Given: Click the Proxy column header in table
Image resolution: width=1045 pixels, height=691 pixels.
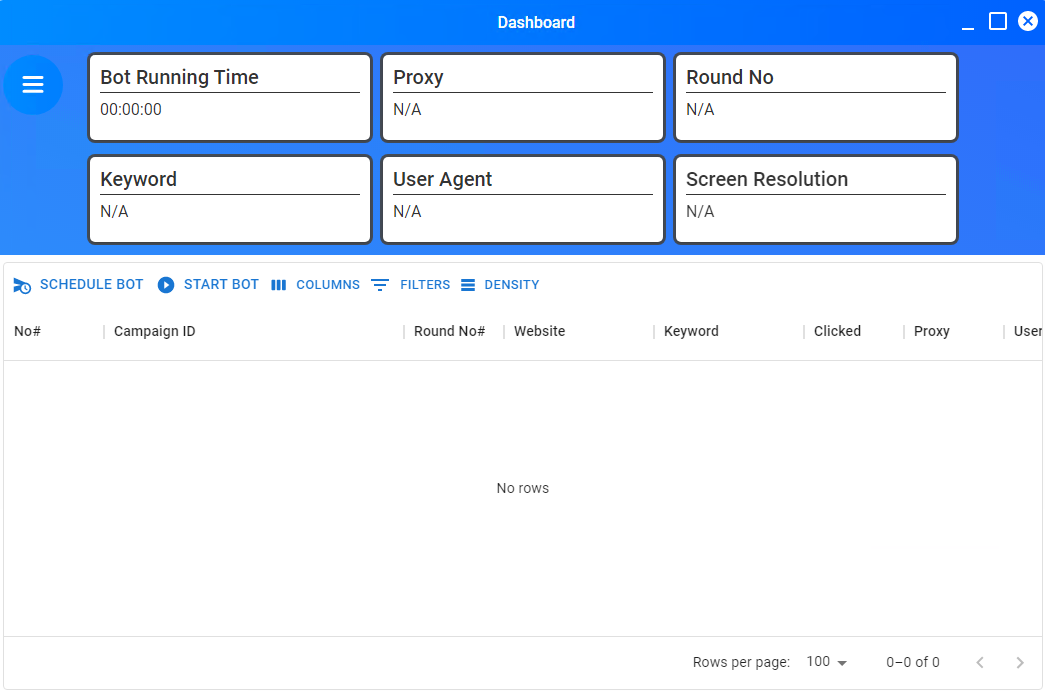Looking at the screenshot, I should click(x=931, y=331).
